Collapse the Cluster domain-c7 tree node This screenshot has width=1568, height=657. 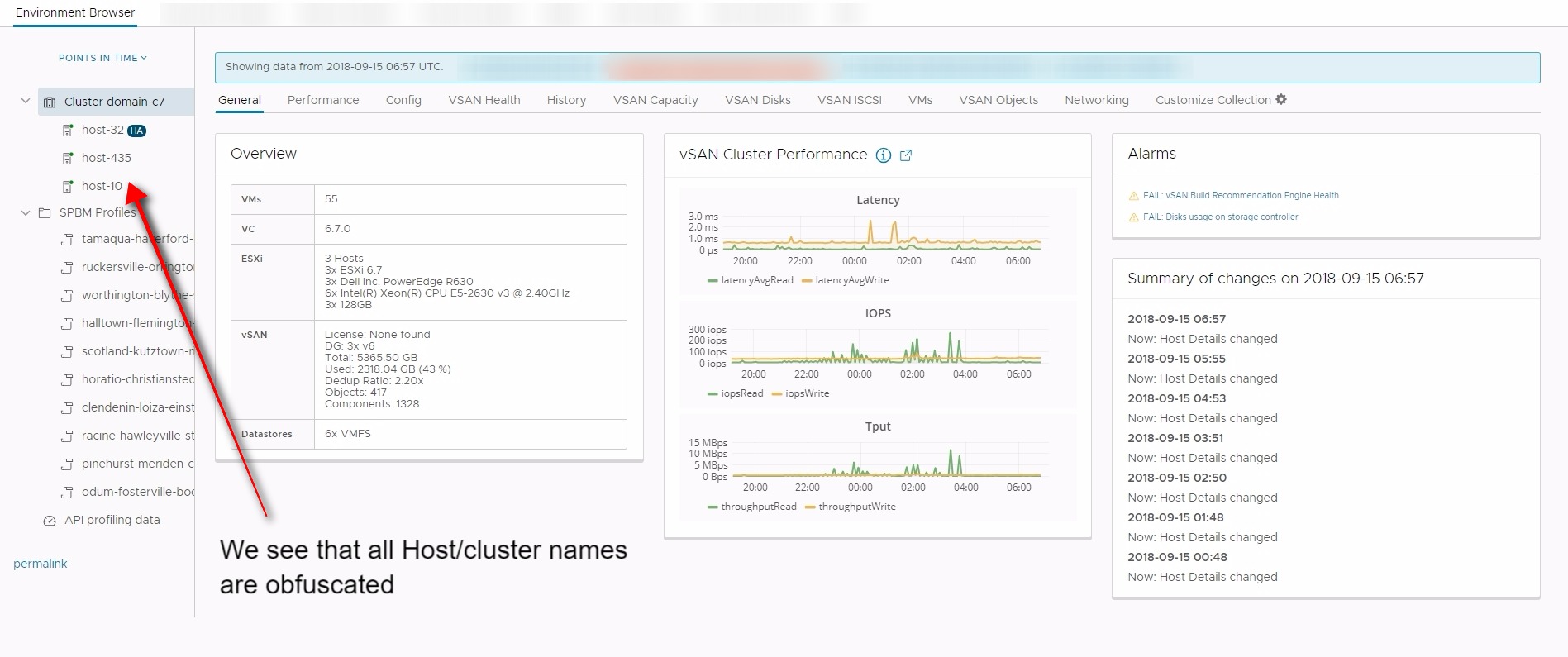coord(25,102)
